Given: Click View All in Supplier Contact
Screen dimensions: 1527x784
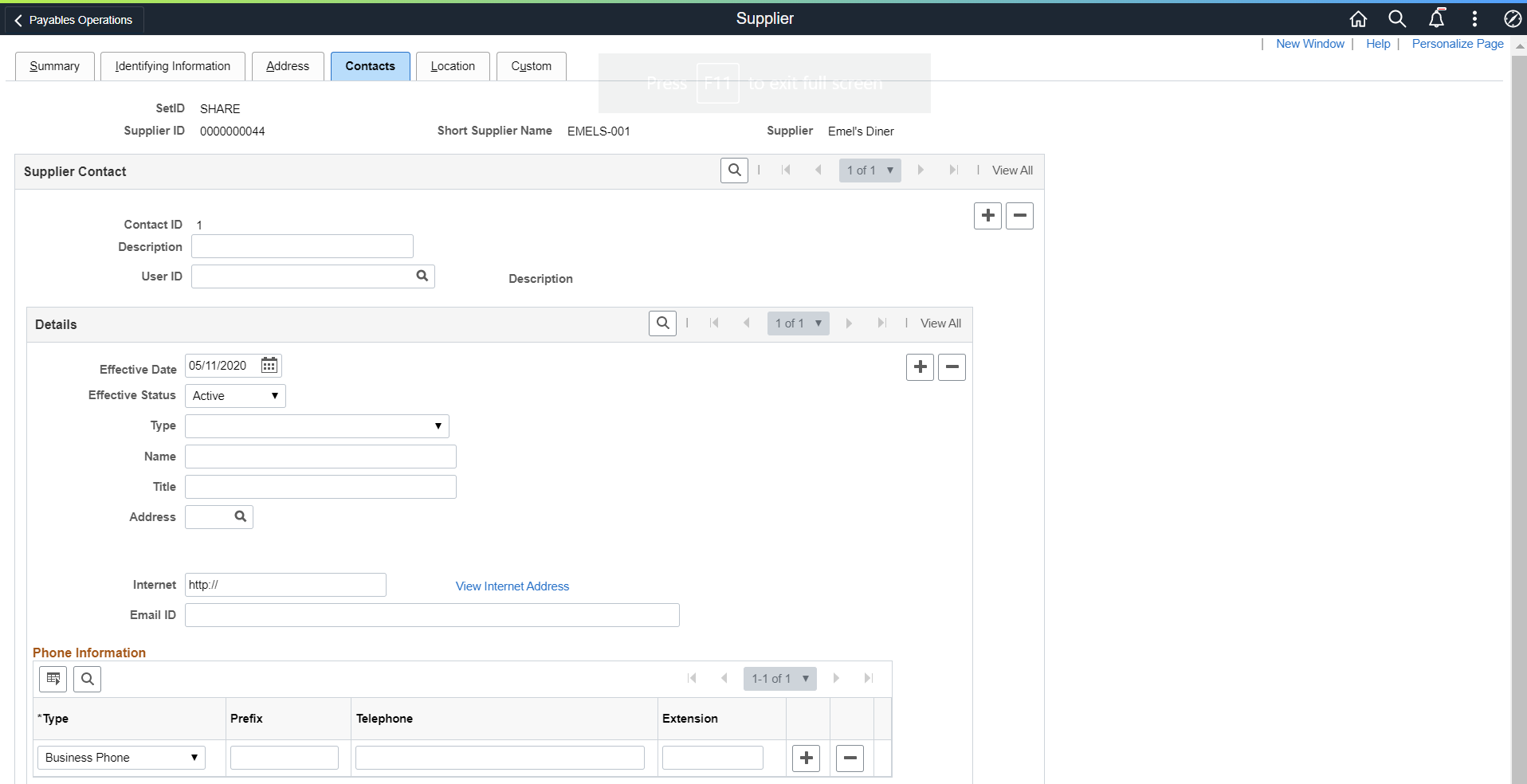Looking at the screenshot, I should [x=1012, y=171].
